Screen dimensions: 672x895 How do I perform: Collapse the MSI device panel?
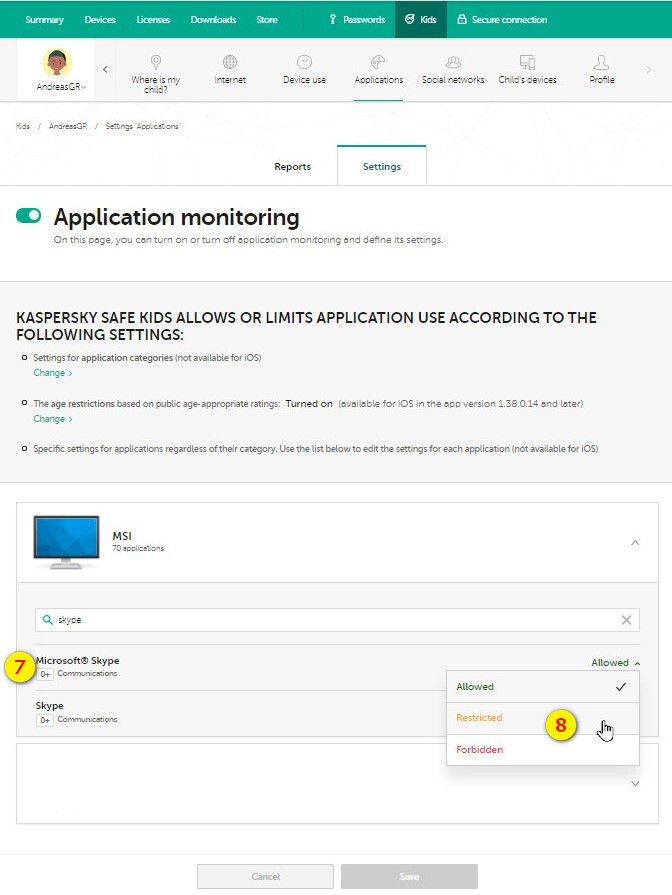pos(635,543)
